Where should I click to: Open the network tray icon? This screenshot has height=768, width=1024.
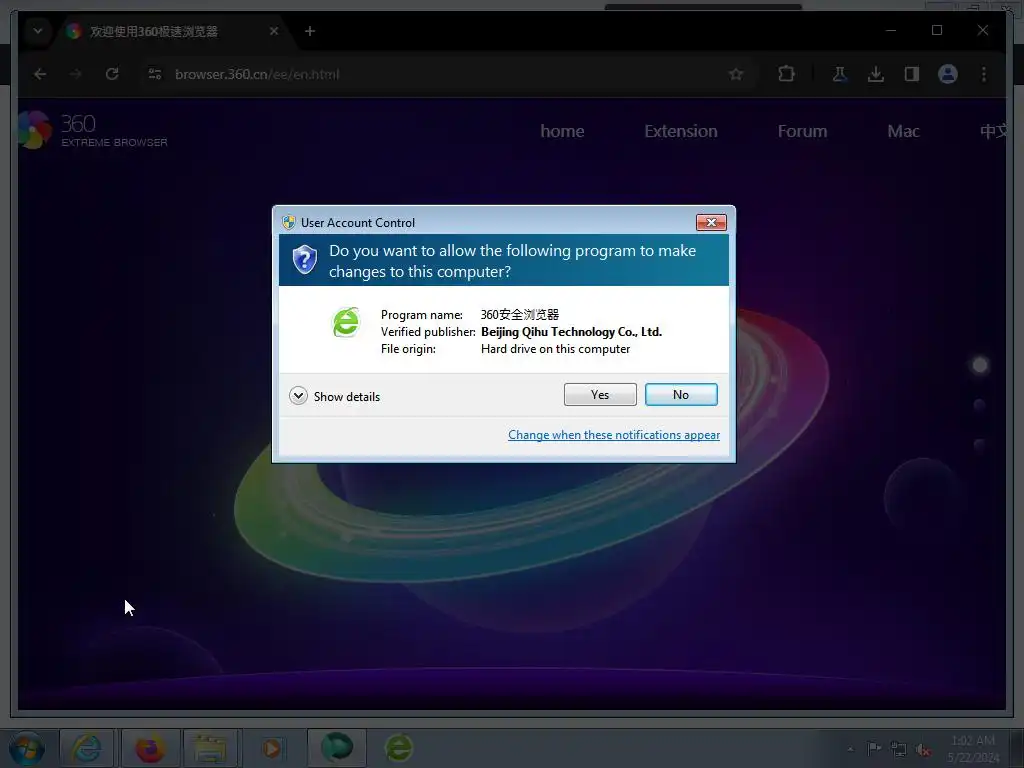tap(899, 749)
